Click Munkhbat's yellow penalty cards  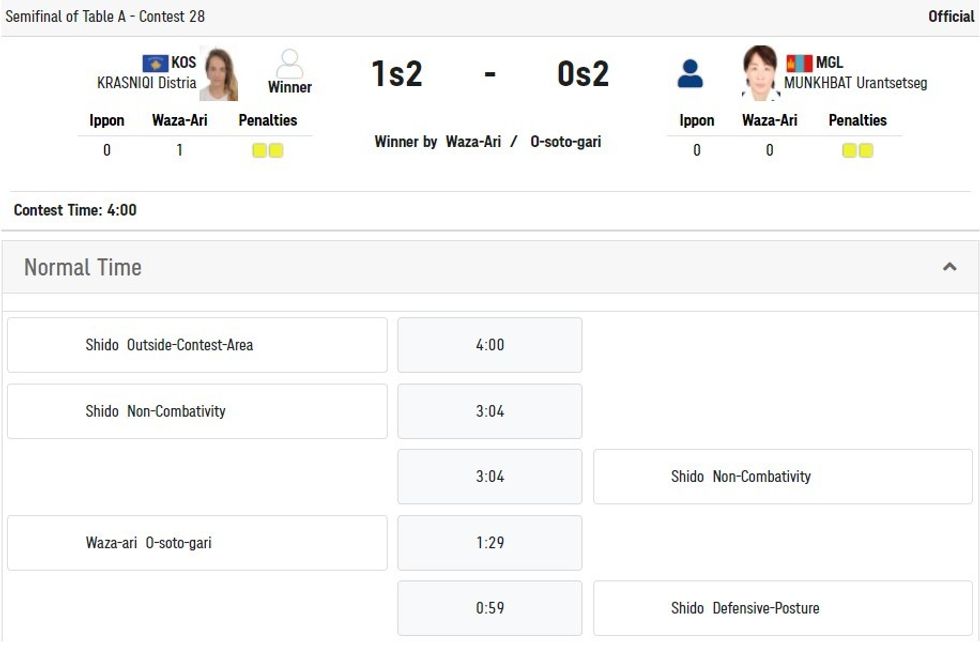point(858,151)
